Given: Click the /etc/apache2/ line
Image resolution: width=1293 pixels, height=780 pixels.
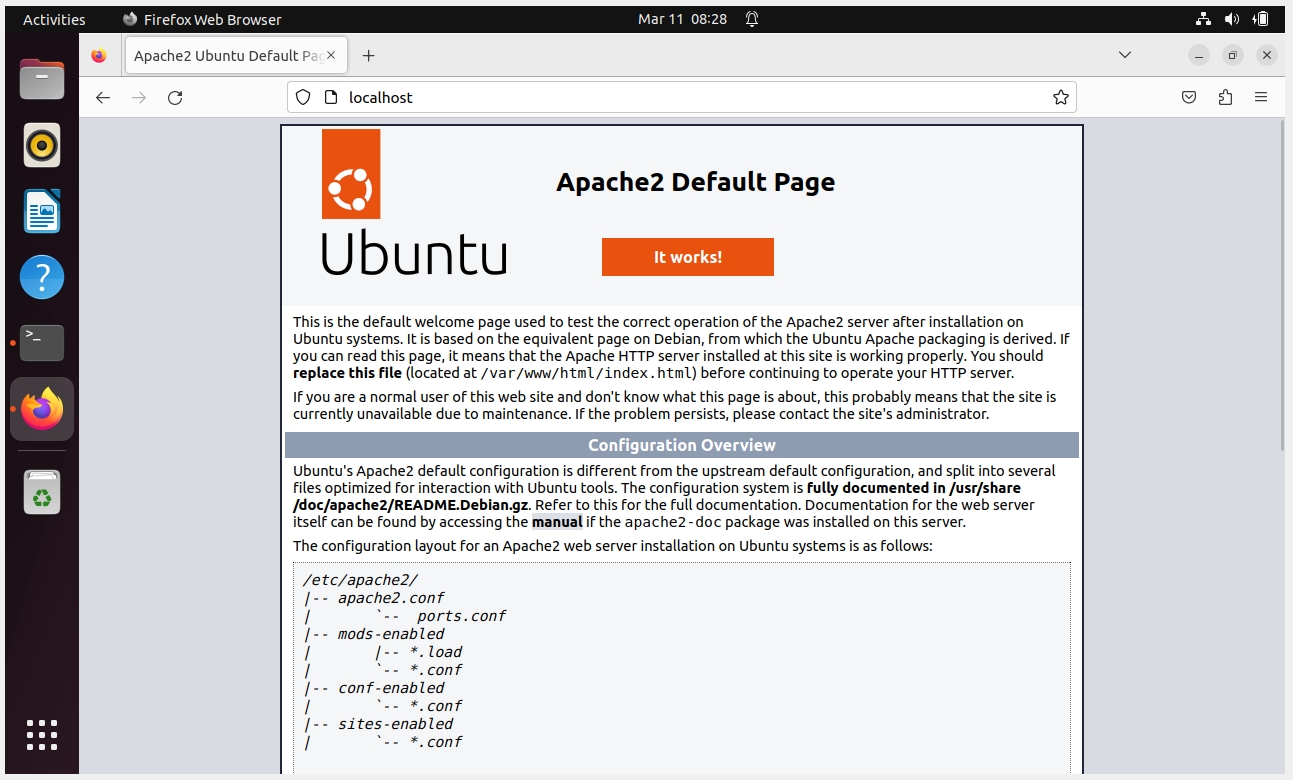Looking at the screenshot, I should [361, 580].
